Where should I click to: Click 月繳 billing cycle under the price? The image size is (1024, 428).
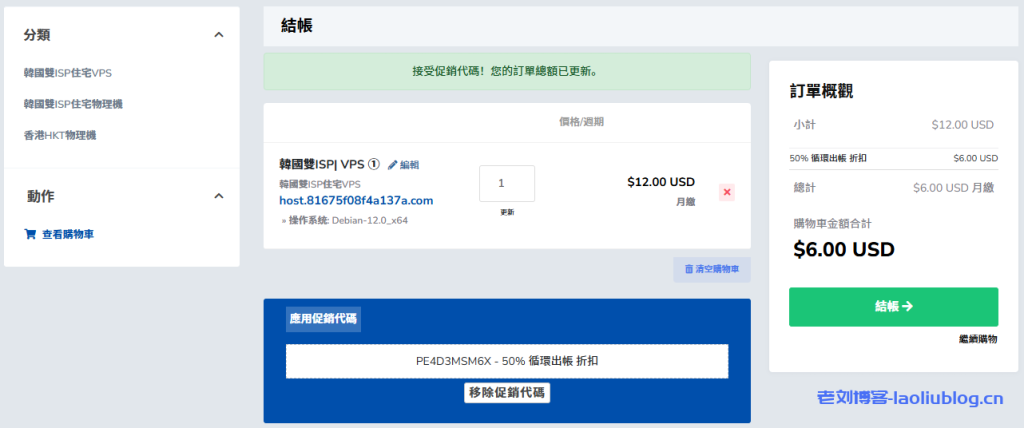685,203
